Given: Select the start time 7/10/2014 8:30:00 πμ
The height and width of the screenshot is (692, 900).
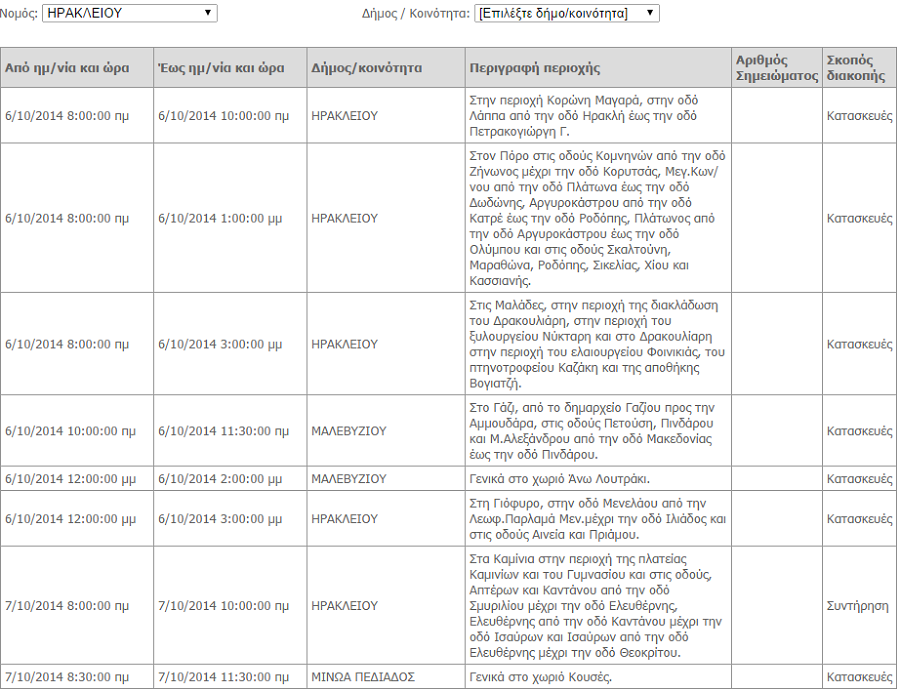Looking at the screenshot, I should (67, 677).
